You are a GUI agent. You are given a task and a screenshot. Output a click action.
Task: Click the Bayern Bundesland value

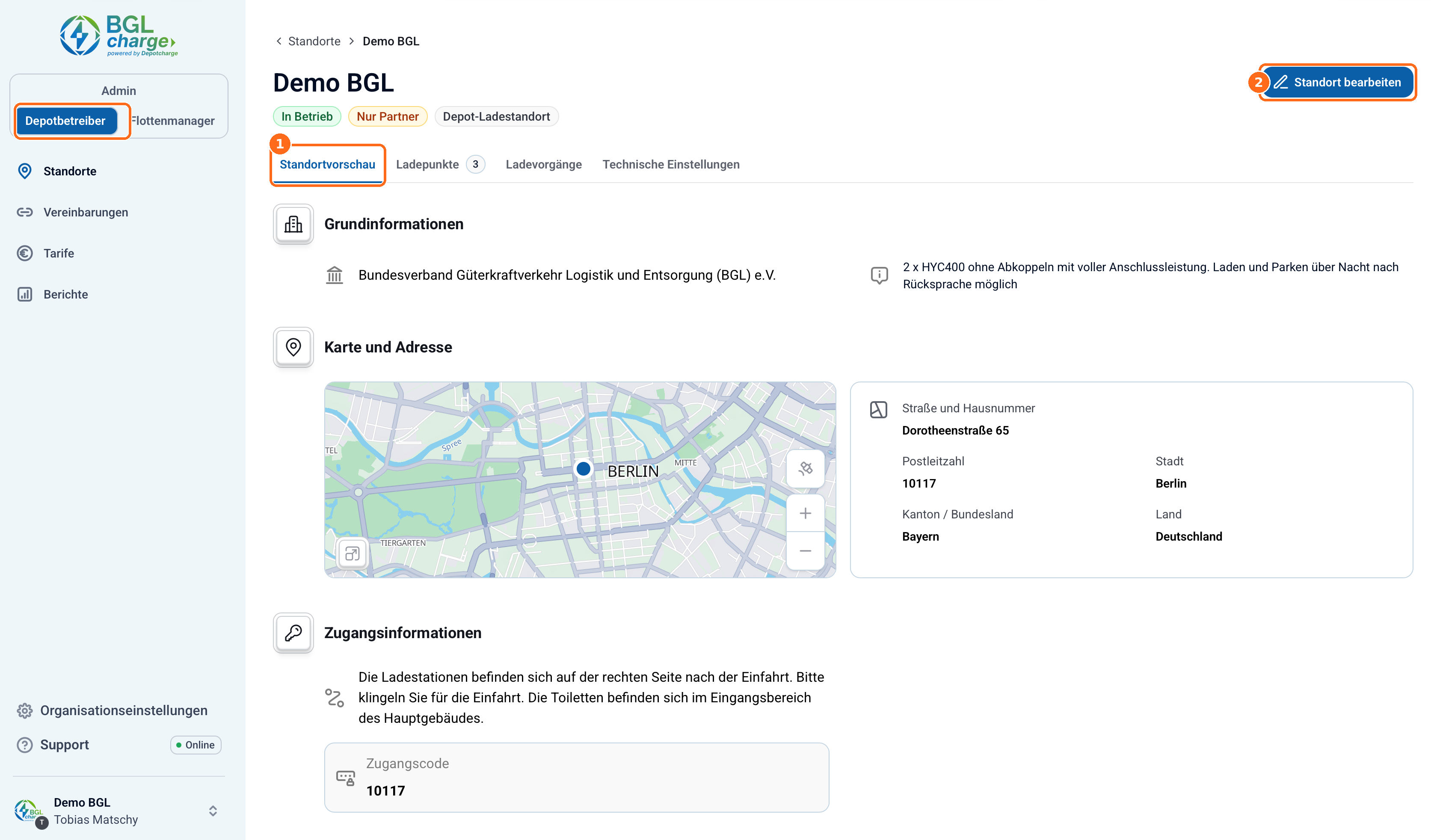point(920,537)
